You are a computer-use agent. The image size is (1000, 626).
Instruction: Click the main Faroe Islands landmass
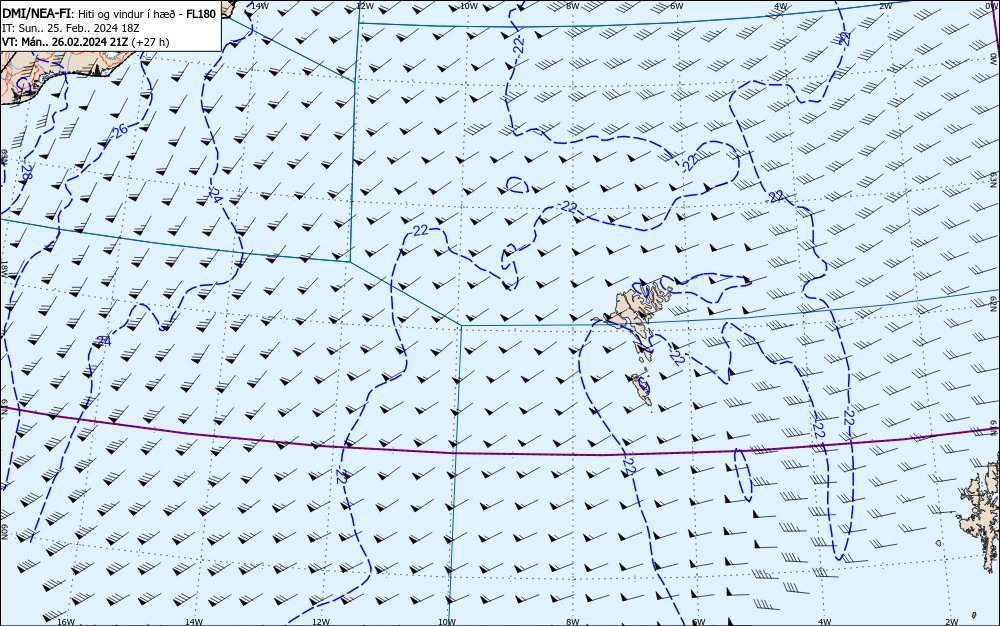tap(635, 312)
